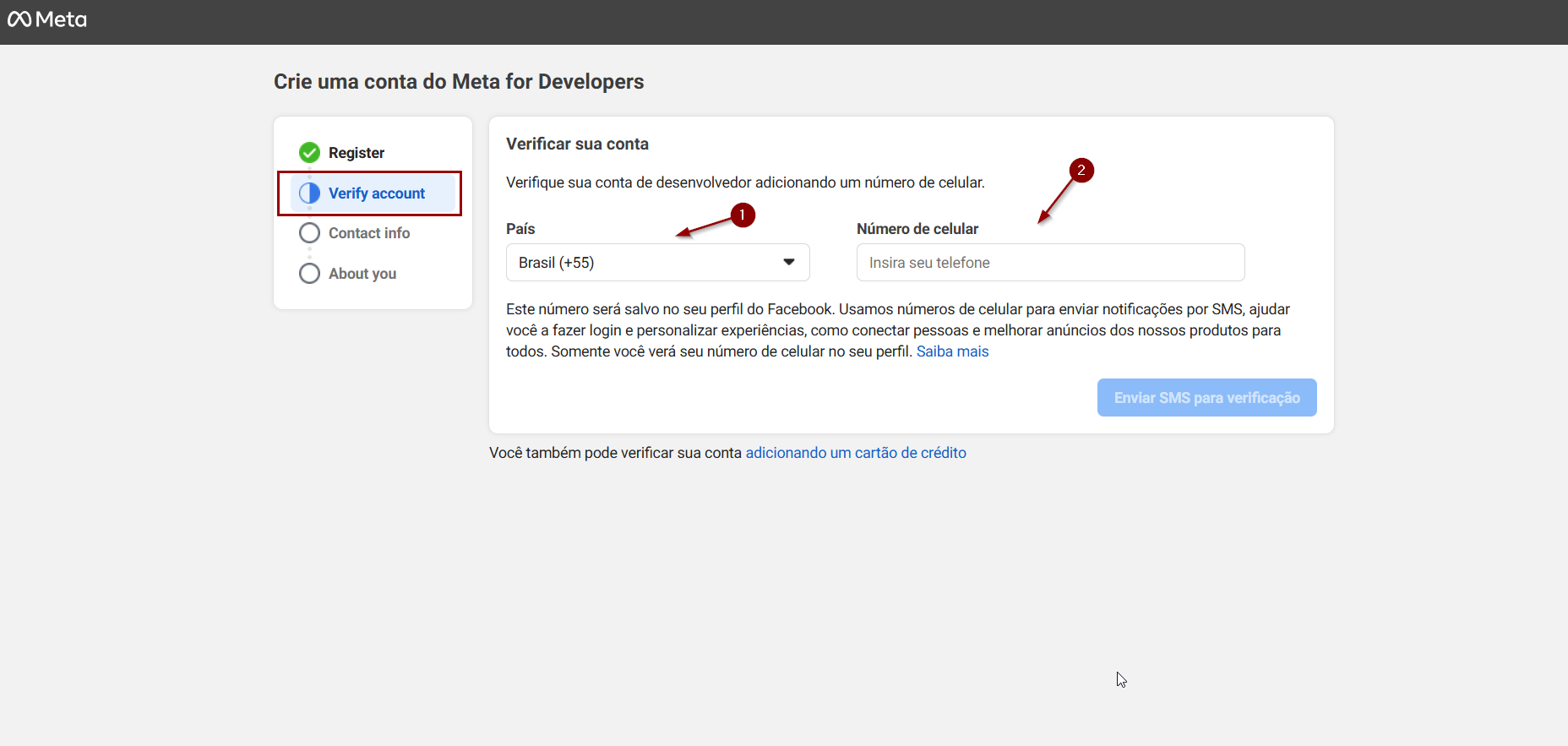Click the Número de celular field label
The width and height of the screenshot is (1568, 746).
pos(917,229)
